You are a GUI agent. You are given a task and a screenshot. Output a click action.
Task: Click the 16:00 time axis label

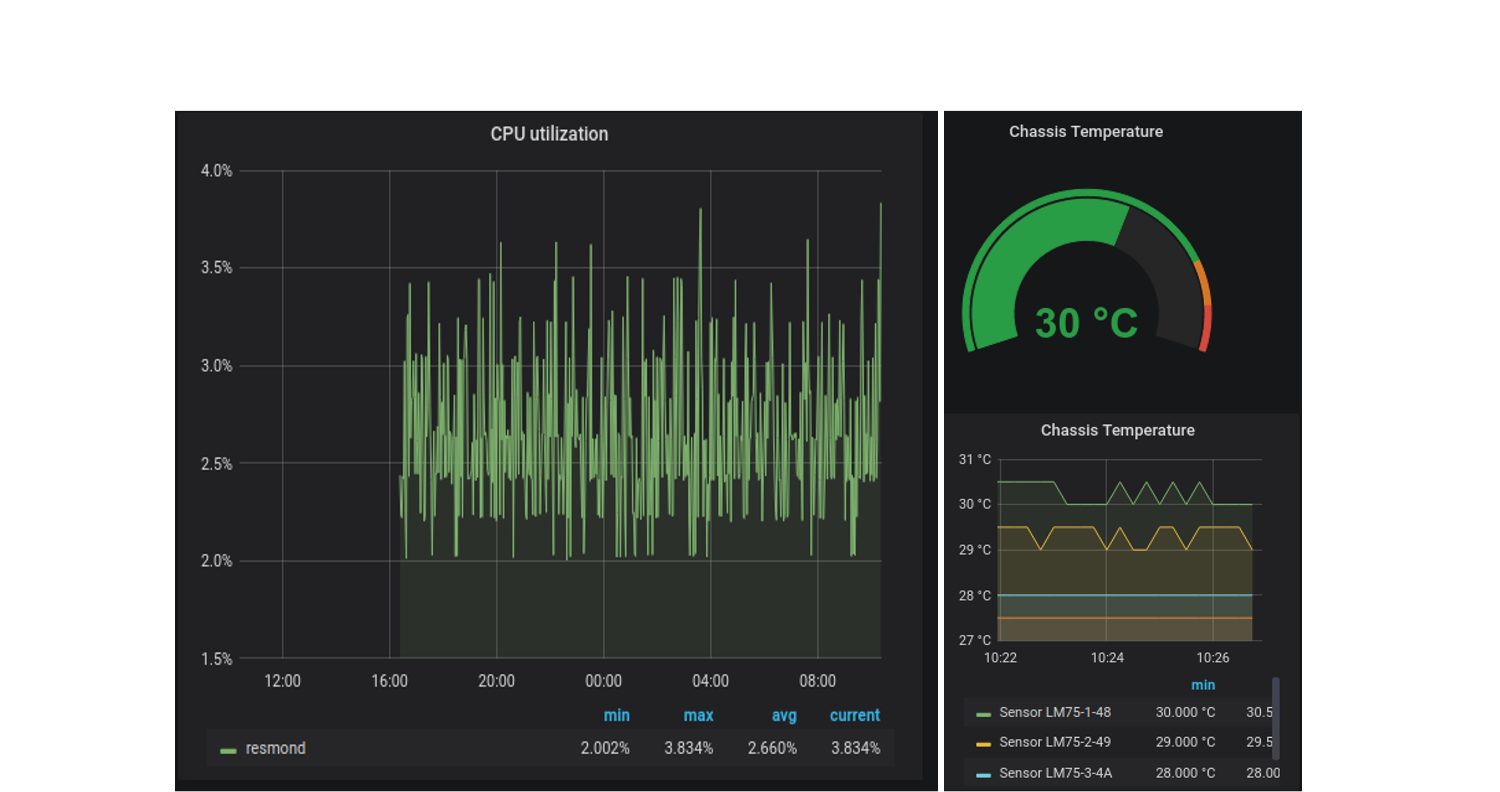(x=389, y=681)
